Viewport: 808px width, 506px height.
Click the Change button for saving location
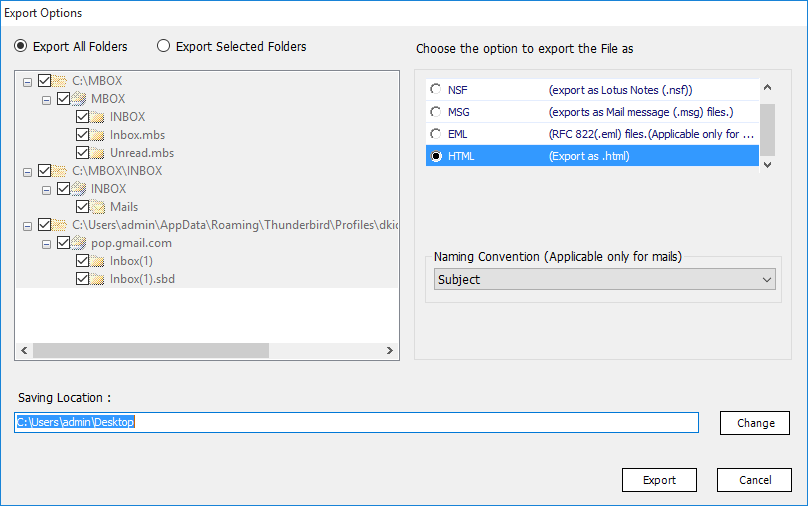tap(755, 423)
